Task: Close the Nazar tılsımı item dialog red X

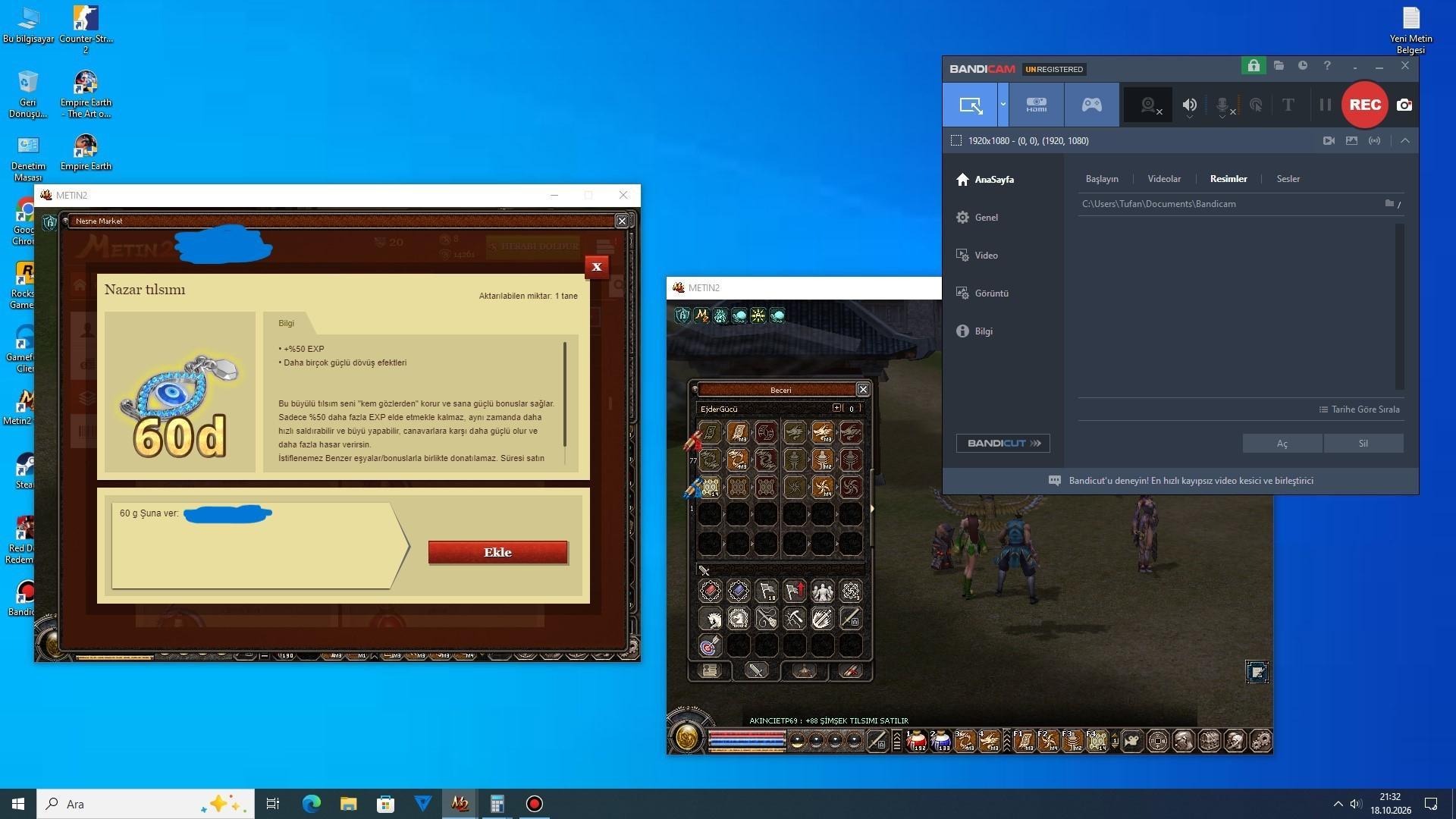Action: coord(596,267)
